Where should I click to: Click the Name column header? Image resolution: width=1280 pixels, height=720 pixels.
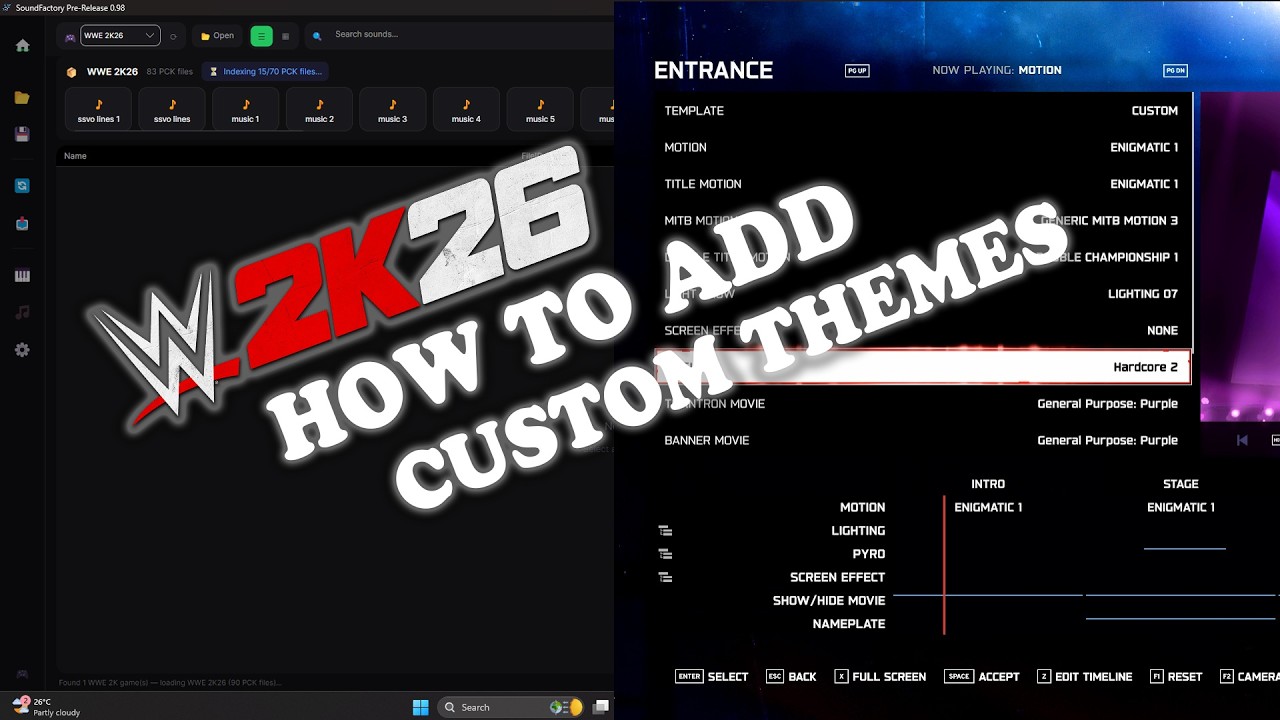click(75, 156)
